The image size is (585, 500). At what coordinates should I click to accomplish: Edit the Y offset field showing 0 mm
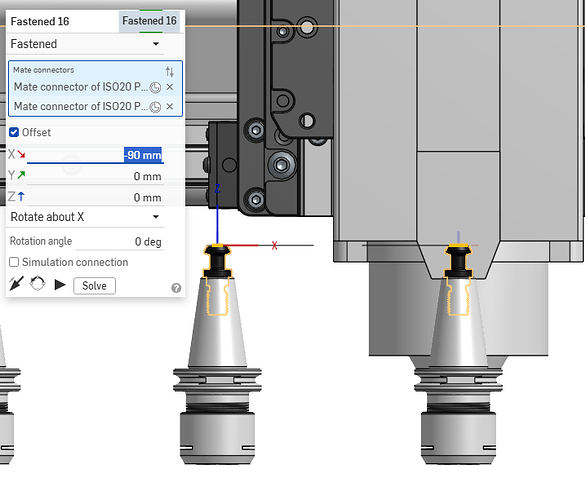95,176
